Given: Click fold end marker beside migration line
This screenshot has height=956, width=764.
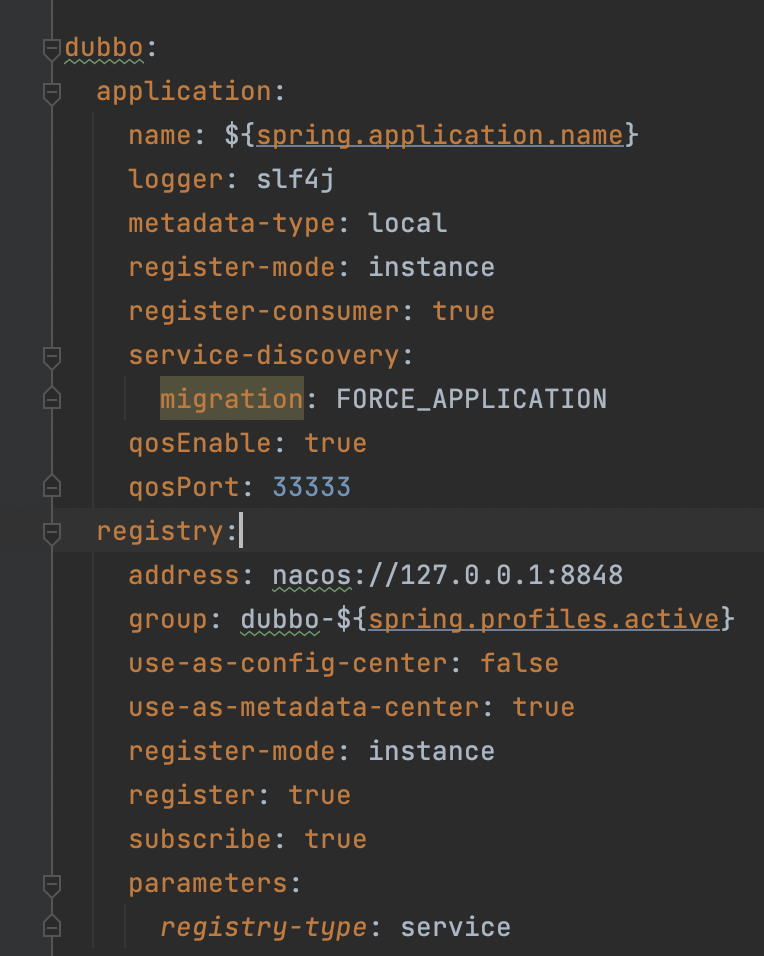Looking at the screenshot, I should 52,398.
